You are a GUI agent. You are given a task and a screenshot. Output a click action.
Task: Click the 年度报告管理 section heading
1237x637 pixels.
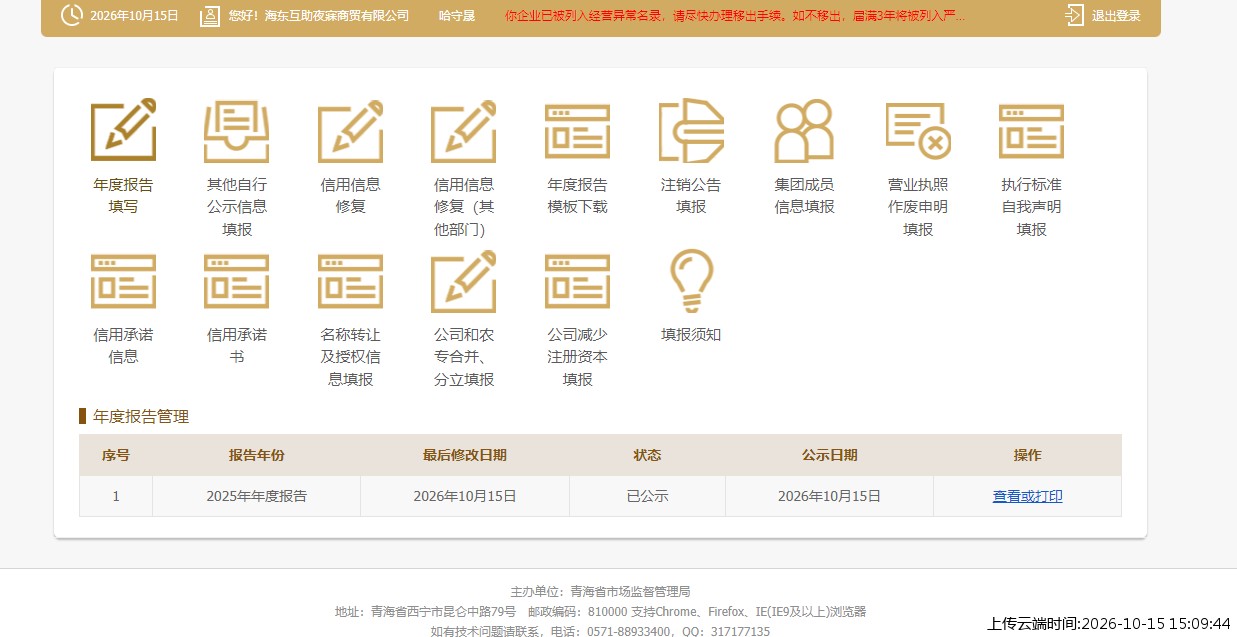tap(141, 416)
